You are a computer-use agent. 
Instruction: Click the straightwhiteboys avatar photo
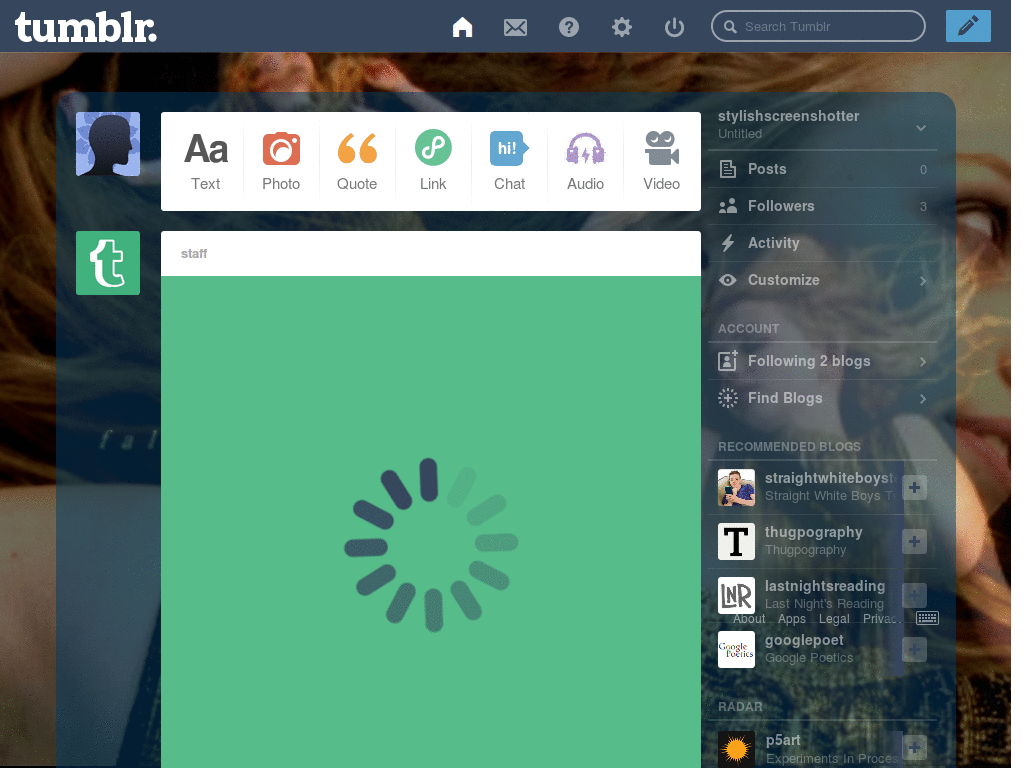736,487
